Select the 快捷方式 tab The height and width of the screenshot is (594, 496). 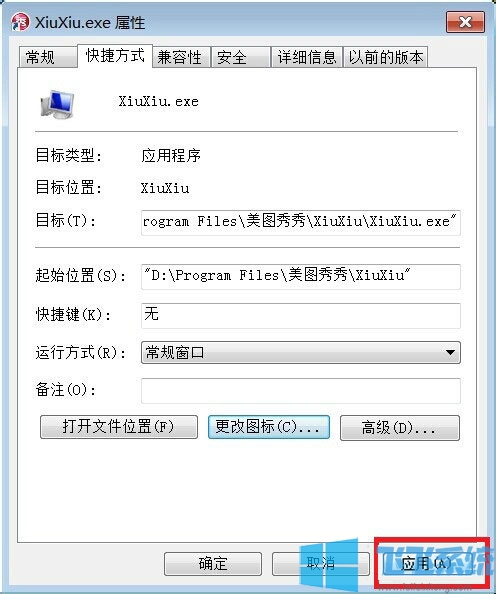[x=115, y=56]
